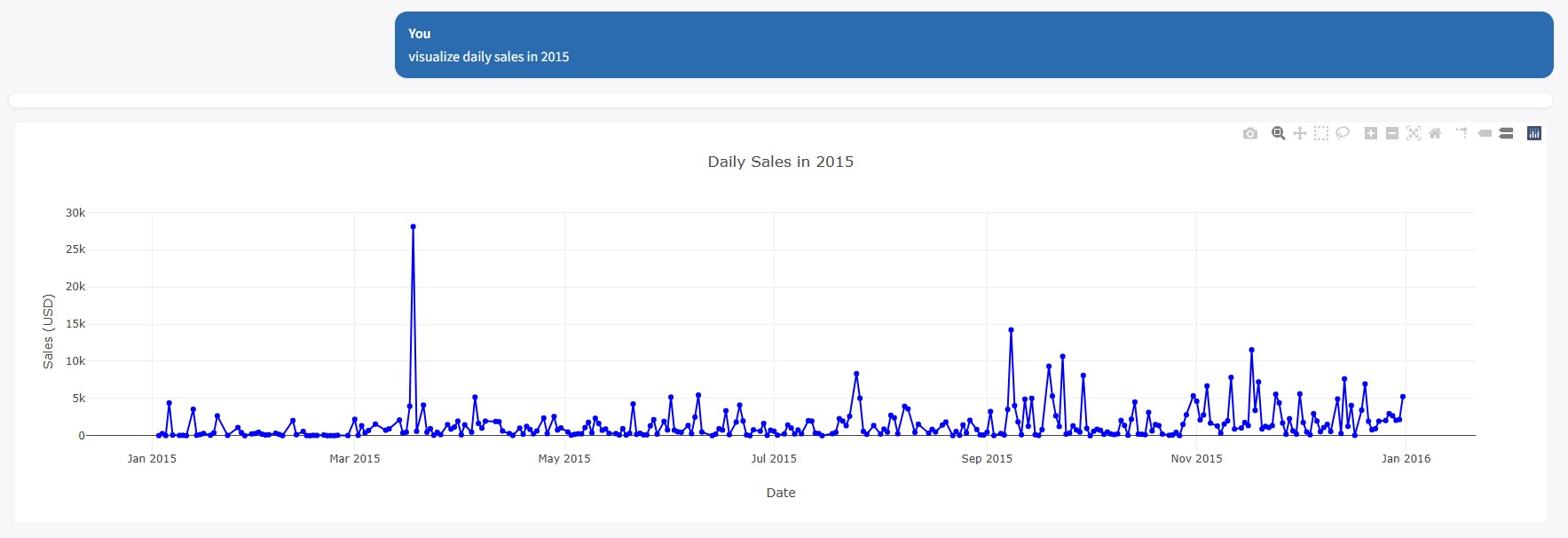Click the March 2015 peak data point

click(414, 227)
